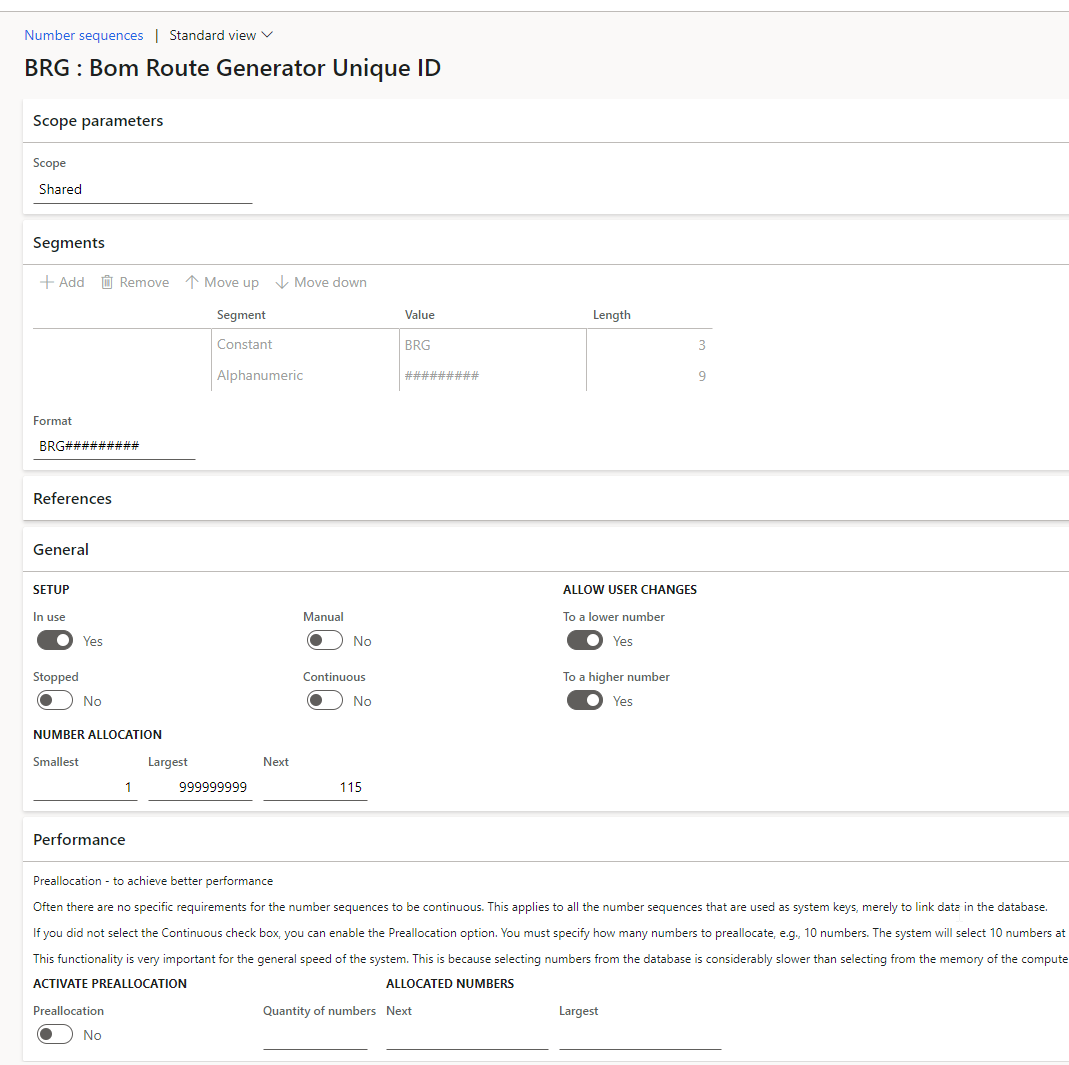The height and width of the screenshot is (1065, 1069).
Task: Open the Standard view dropdown
Action: click(x=221, y=35)
